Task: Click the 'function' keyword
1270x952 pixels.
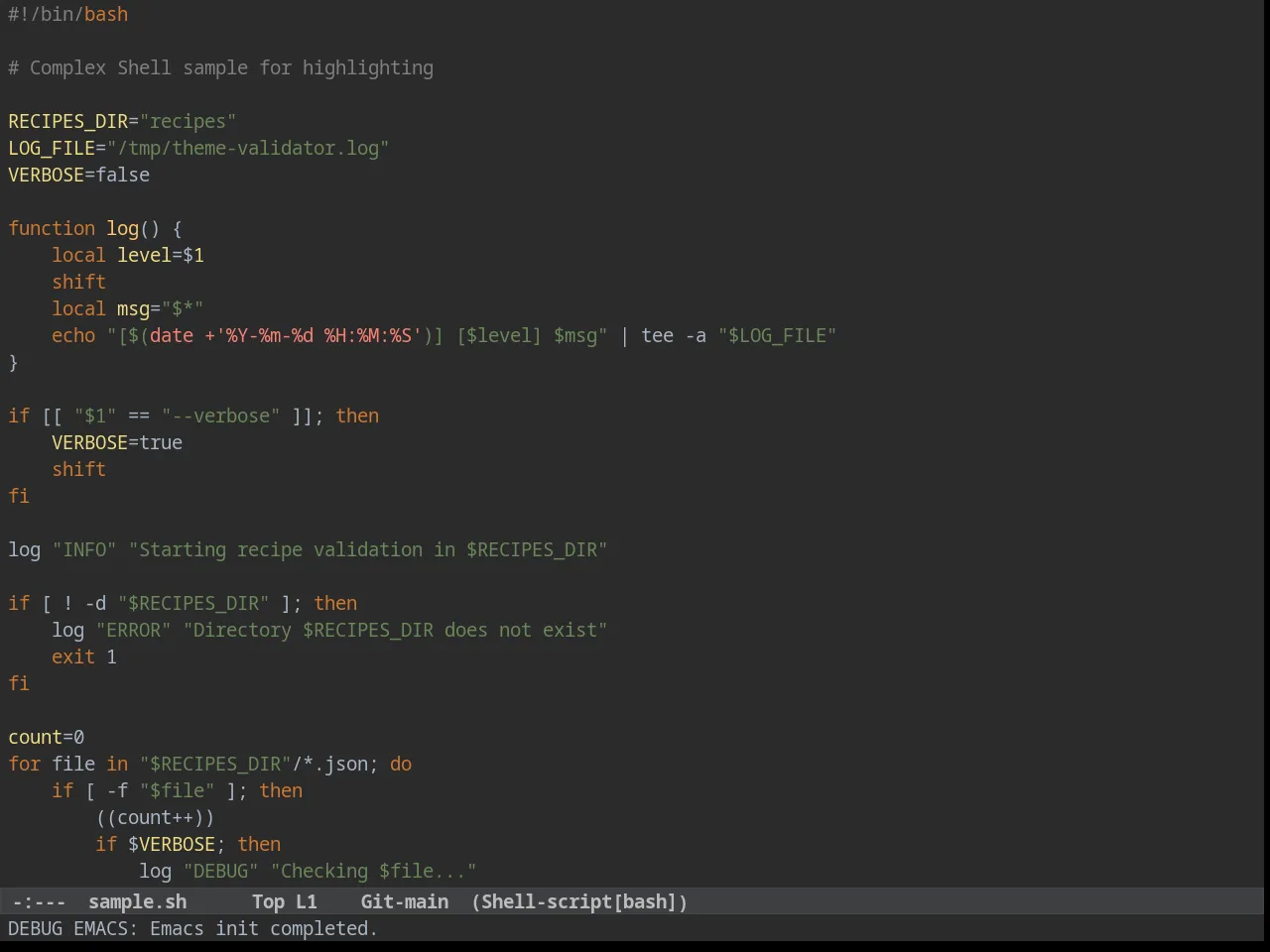Action: (x=52, y=228)
